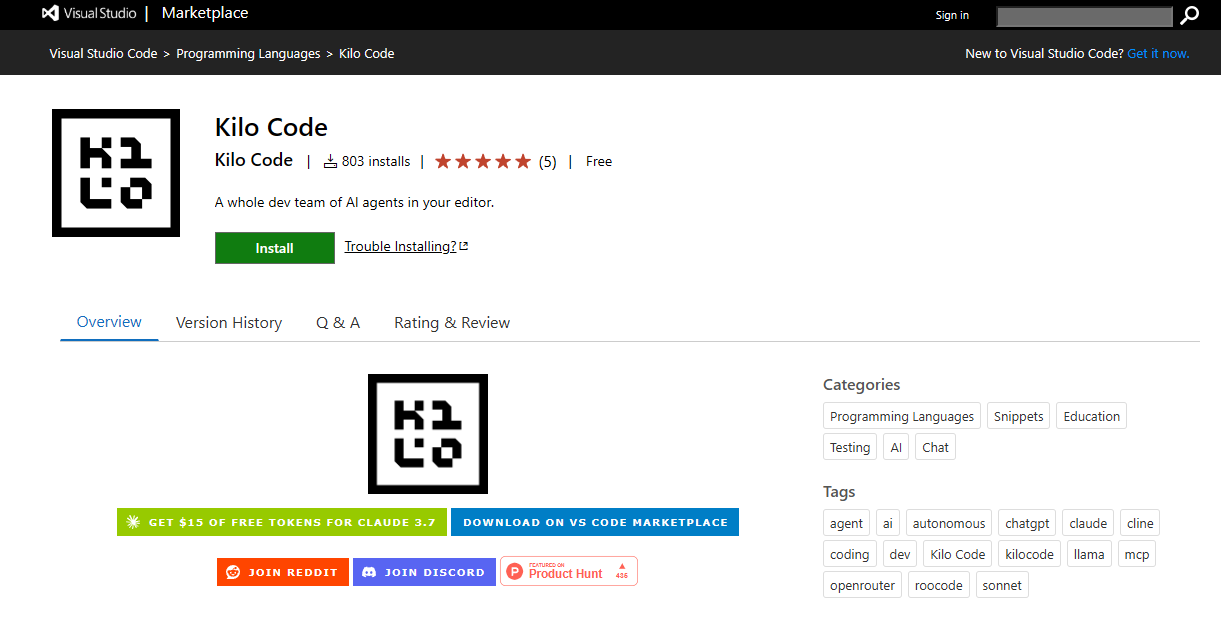Click the Marketplace header link

click(205, 13)
